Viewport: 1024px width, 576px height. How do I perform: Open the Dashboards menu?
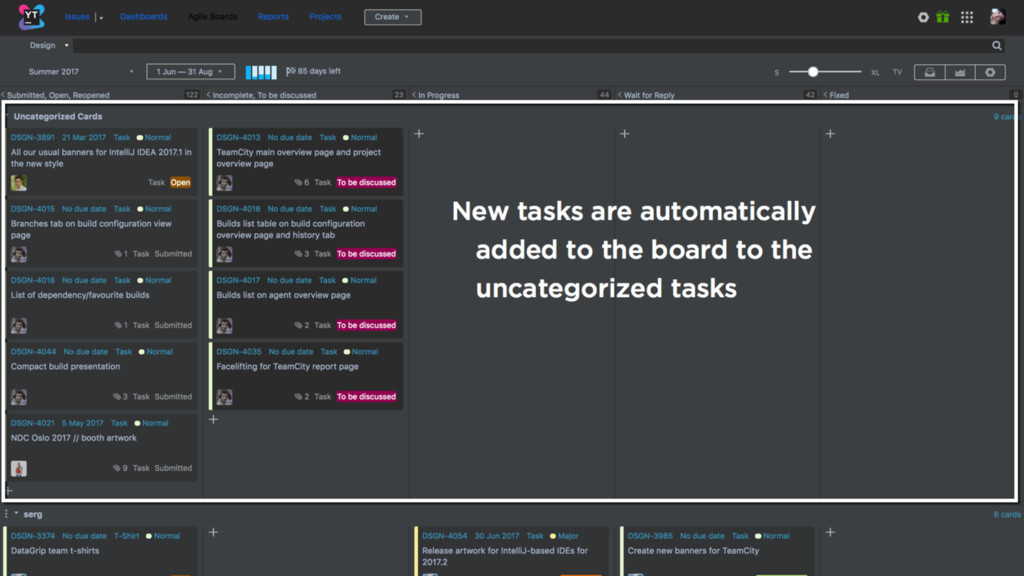144,16
